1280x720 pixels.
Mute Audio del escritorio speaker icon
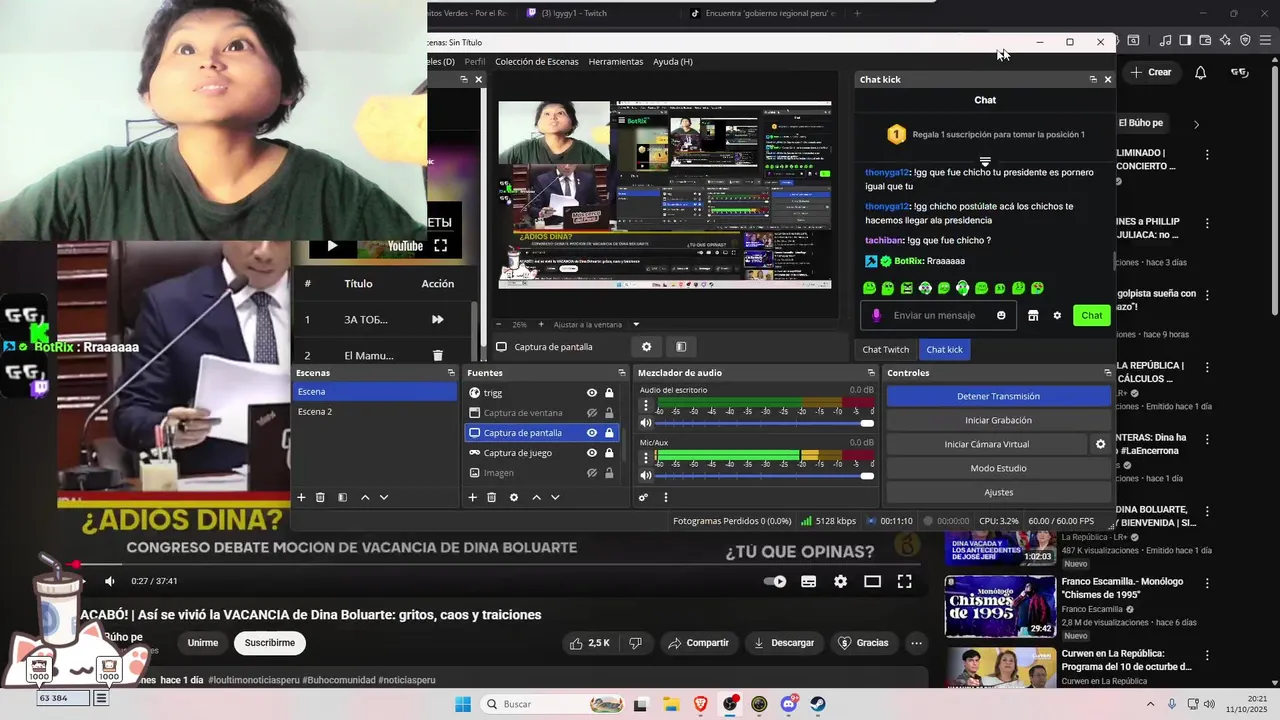pyautogui.click(x=646, y=423)
